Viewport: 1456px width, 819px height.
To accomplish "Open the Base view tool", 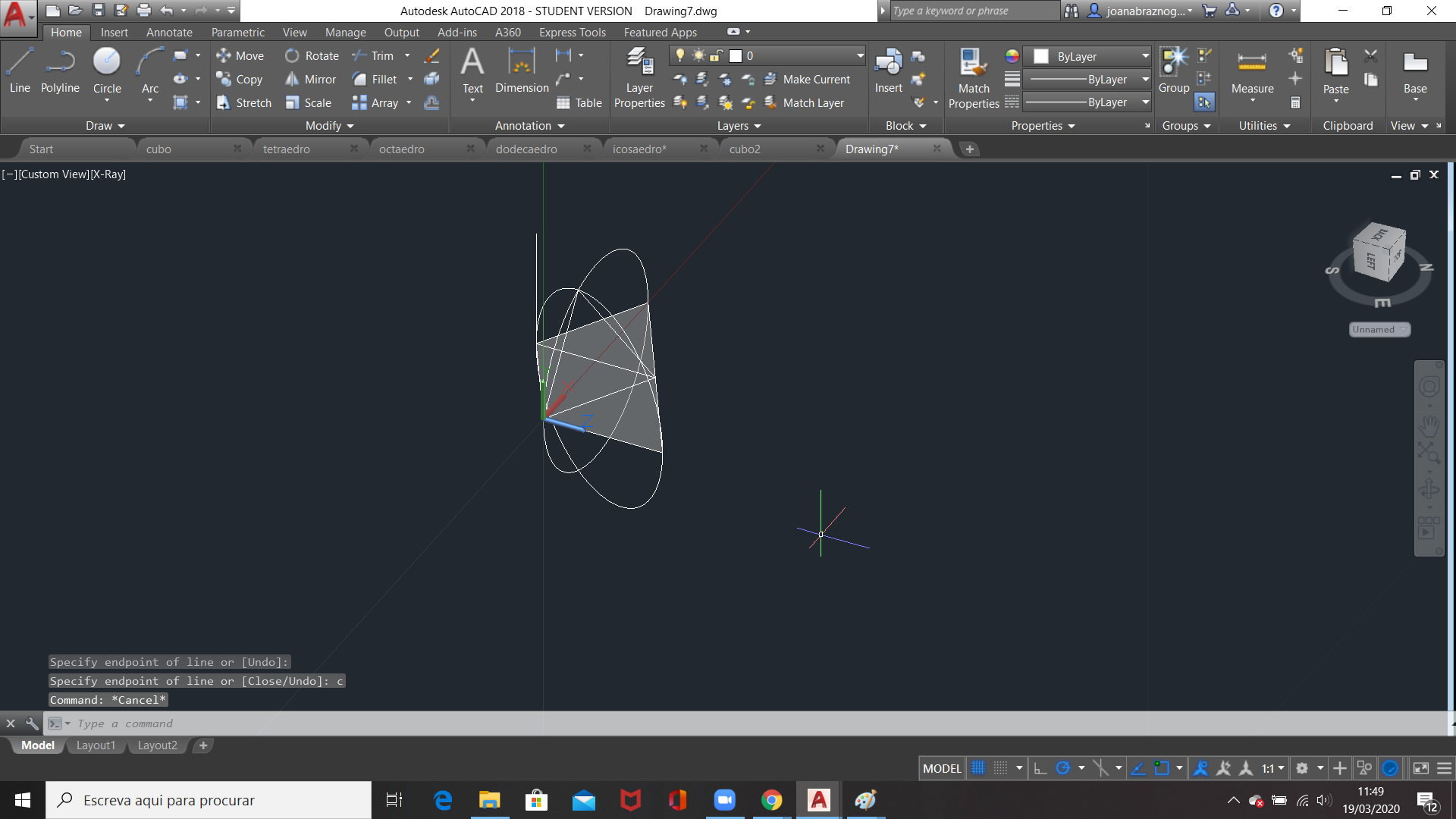I will [x=1415, y=70].
